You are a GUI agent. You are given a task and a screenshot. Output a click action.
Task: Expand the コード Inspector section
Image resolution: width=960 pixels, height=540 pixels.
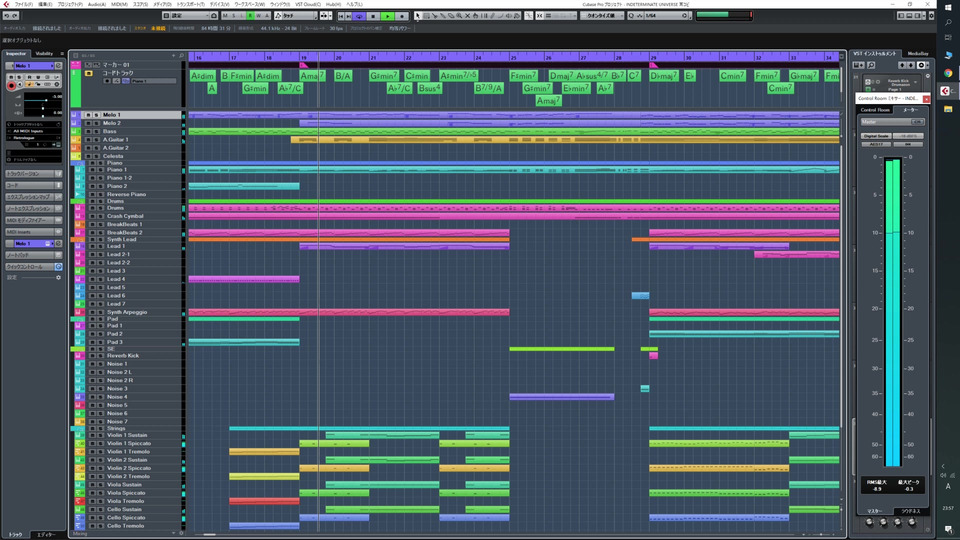pos(33,186)
